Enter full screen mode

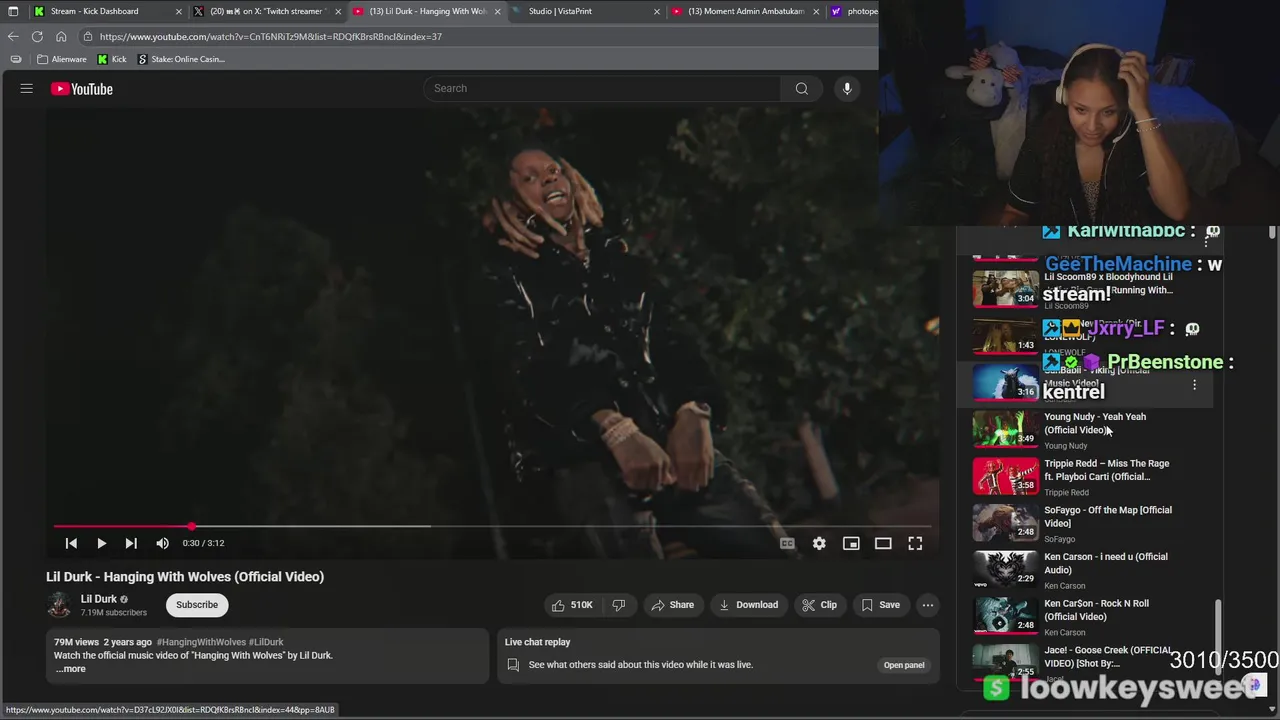coord(915,543)
